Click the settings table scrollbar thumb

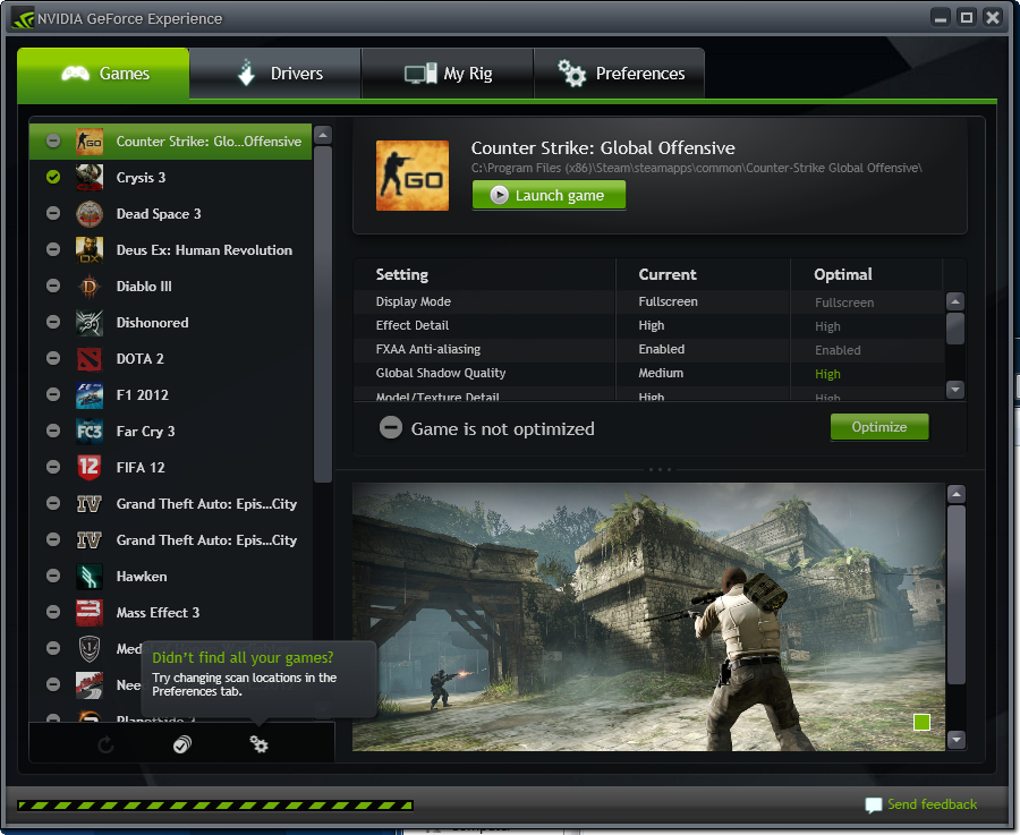click(x=955, y=328)
